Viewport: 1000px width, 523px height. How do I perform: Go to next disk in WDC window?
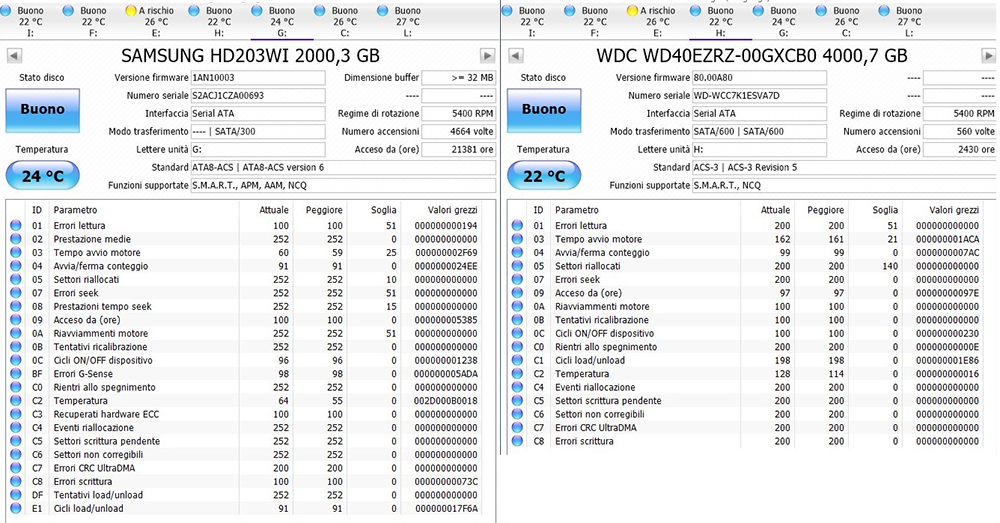point(989,55)
